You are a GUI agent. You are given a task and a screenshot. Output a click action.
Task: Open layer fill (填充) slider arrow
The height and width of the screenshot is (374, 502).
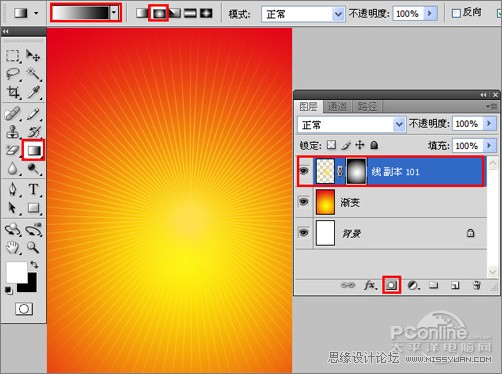coord(489,145)
